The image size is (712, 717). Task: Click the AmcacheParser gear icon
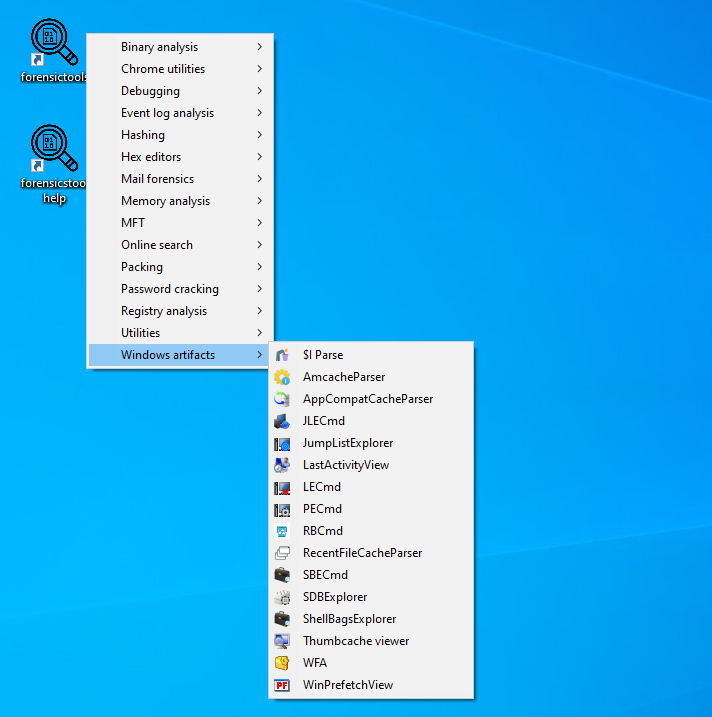point(282,377)
